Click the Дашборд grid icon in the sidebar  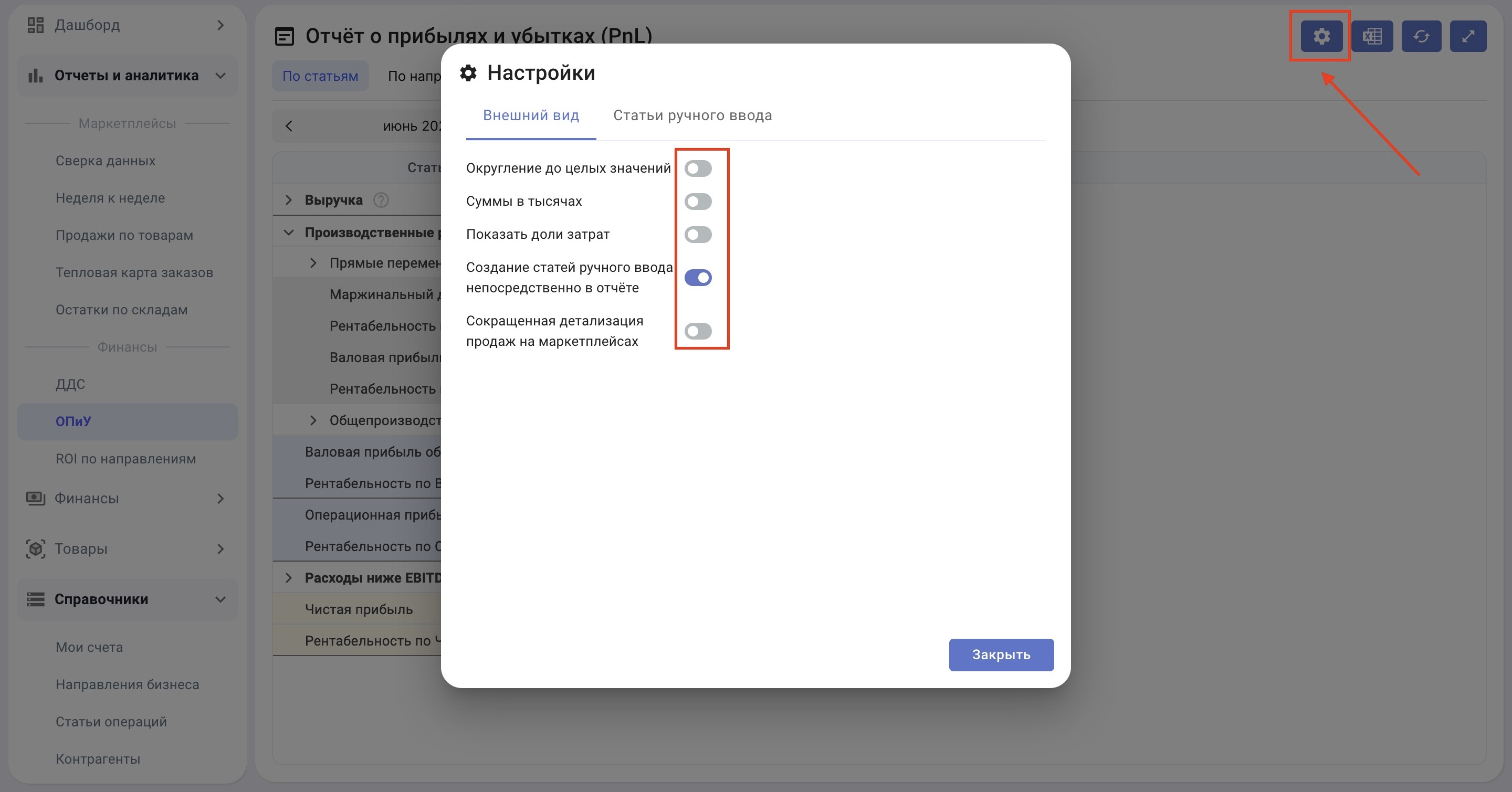pos(36,25)
